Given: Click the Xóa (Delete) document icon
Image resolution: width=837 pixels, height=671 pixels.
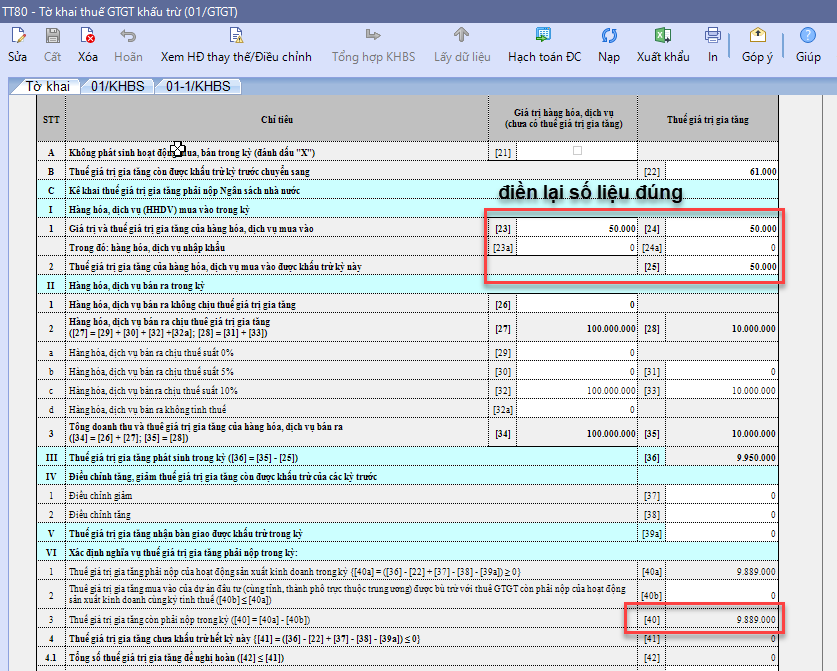Looking at the screenshot, I should tap(87, 36).
